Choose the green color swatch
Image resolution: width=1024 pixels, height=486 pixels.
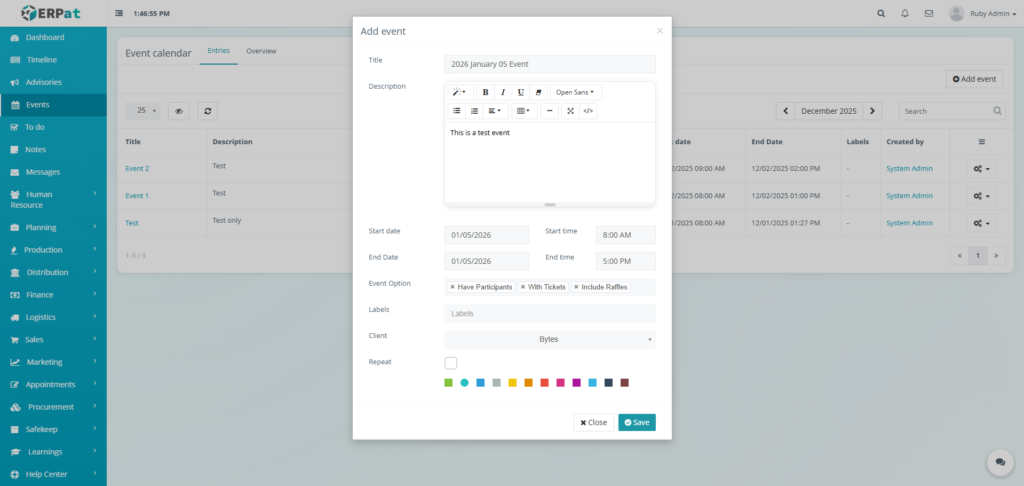coord(449,383)
